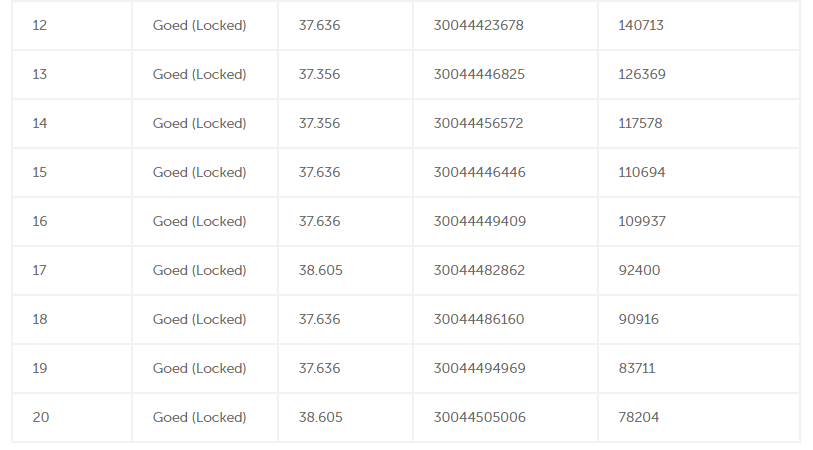Click 38.605 in row 17
Image resolution: width=813 pixels, height=450 pixels.
[x=320, y=271]
